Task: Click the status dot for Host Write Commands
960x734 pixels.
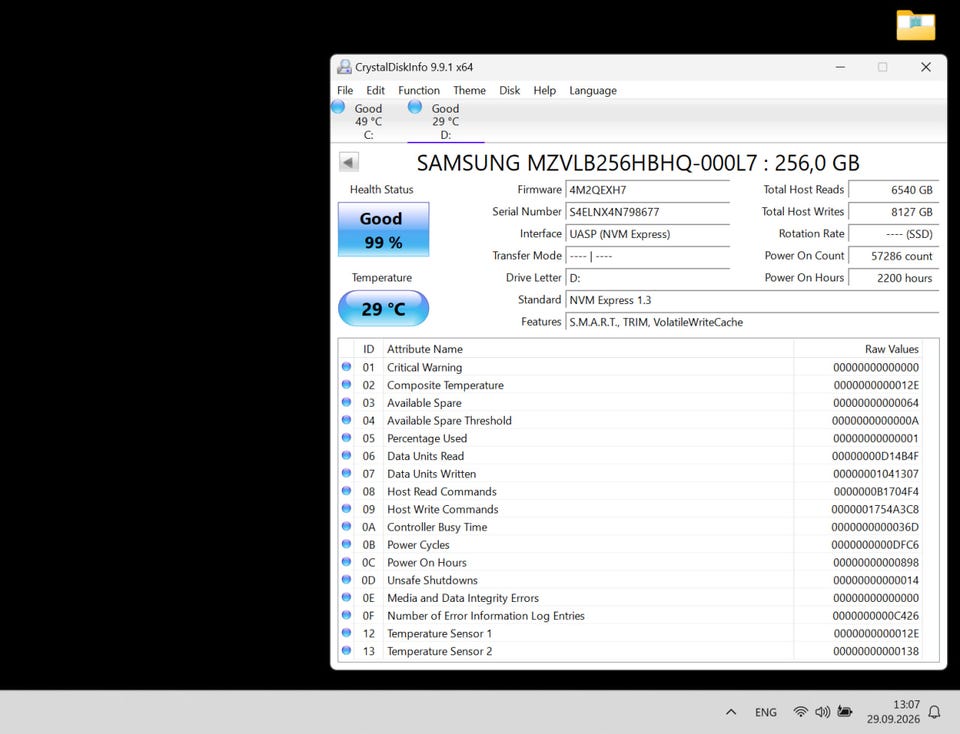Action: pos(347,509)
